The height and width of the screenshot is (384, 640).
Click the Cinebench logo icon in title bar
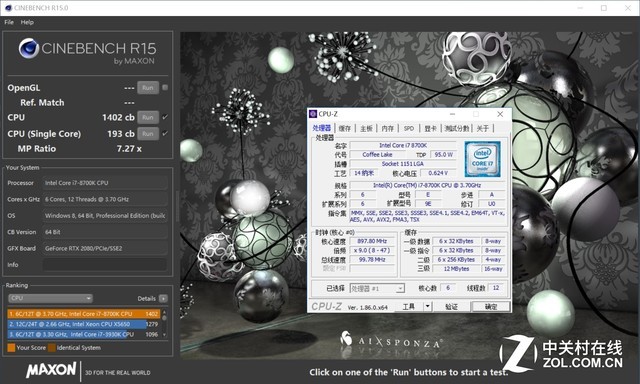(8, 7)
